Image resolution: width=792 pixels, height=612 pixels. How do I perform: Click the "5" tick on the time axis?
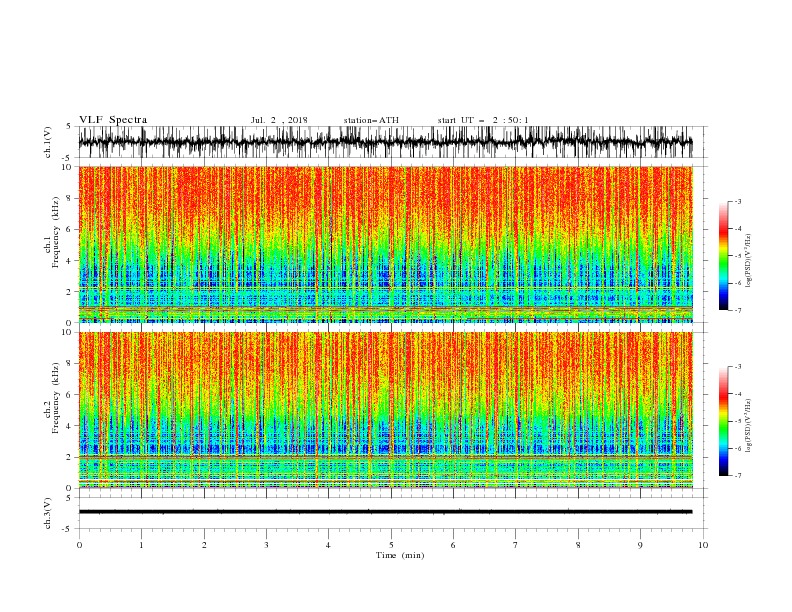click(x=391, y=545)
